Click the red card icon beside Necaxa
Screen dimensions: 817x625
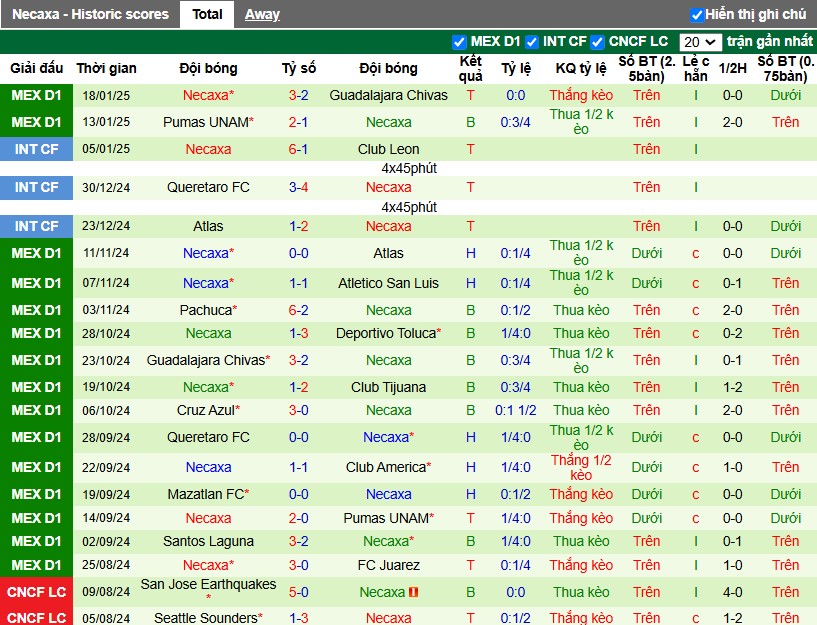(x=414, y=592)
